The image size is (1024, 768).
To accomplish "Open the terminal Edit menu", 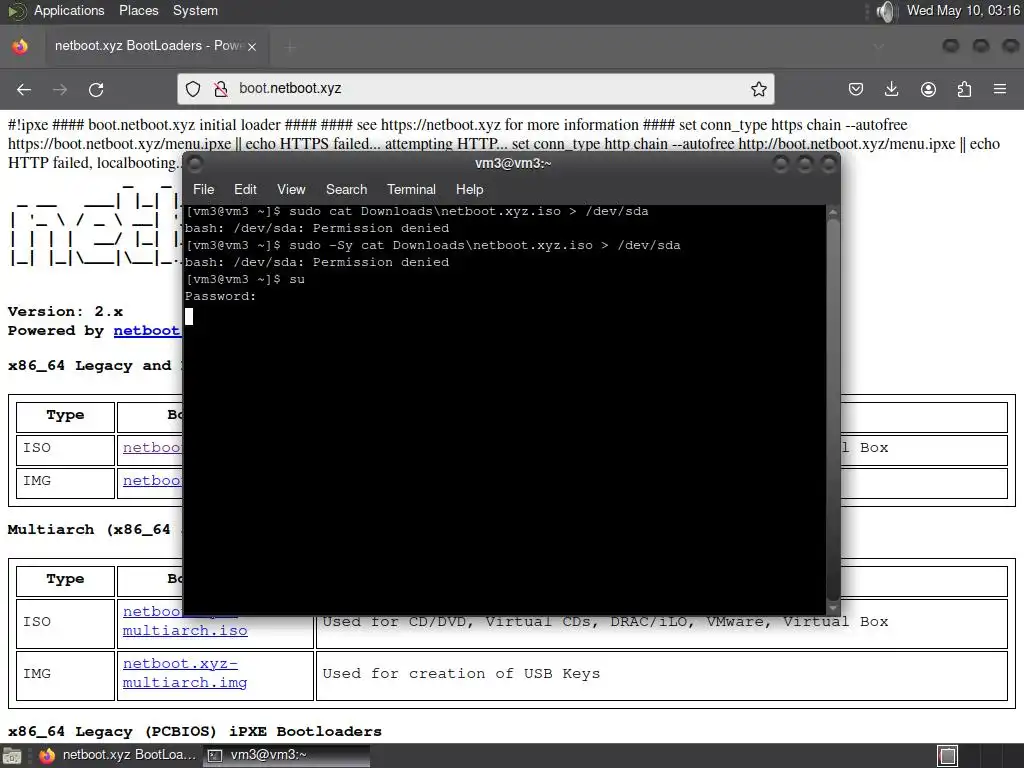I will click(x=245, y=189).
